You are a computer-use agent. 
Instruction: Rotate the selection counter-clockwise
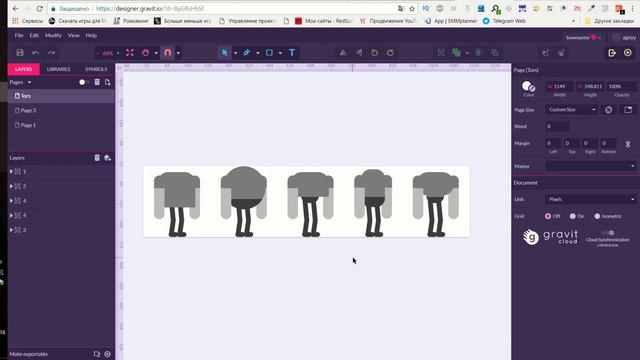374,53
